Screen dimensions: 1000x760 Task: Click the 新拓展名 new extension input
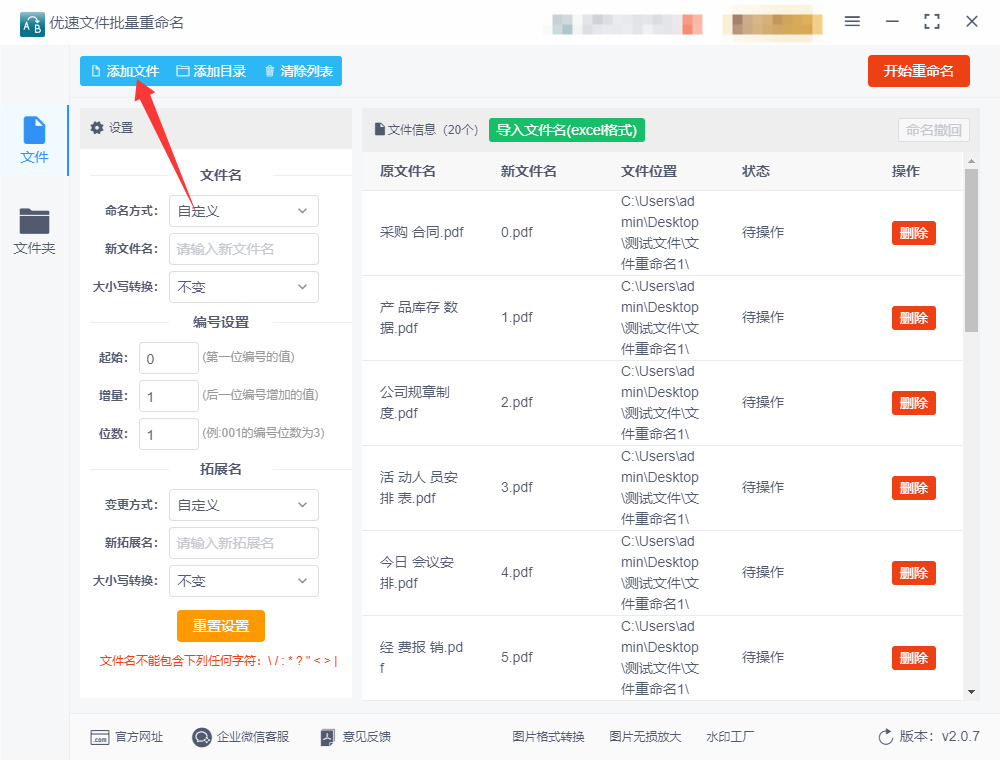(x=244, y=543)
